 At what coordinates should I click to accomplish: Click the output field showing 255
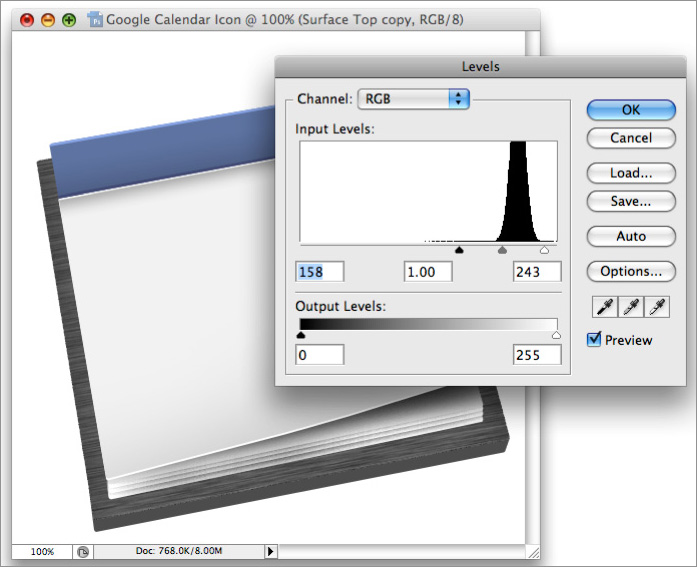537,355
